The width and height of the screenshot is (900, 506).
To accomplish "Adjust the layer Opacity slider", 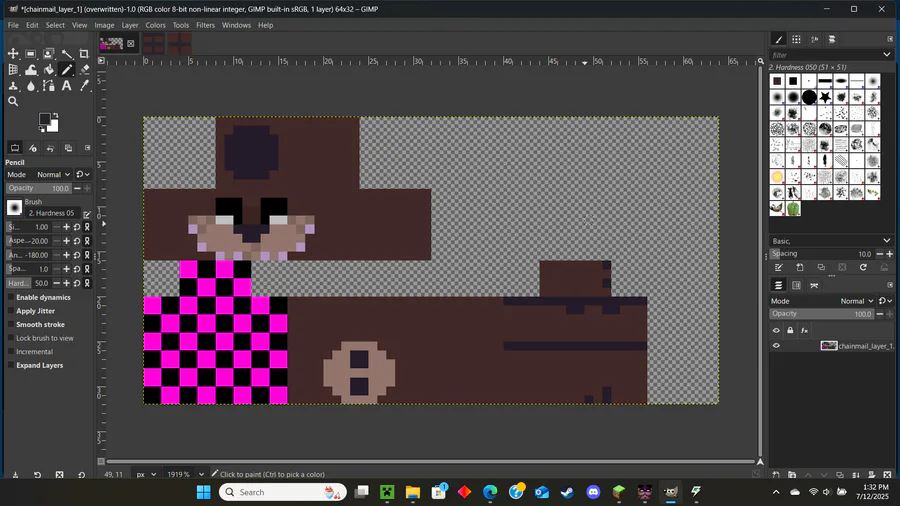I will [822, 314].
